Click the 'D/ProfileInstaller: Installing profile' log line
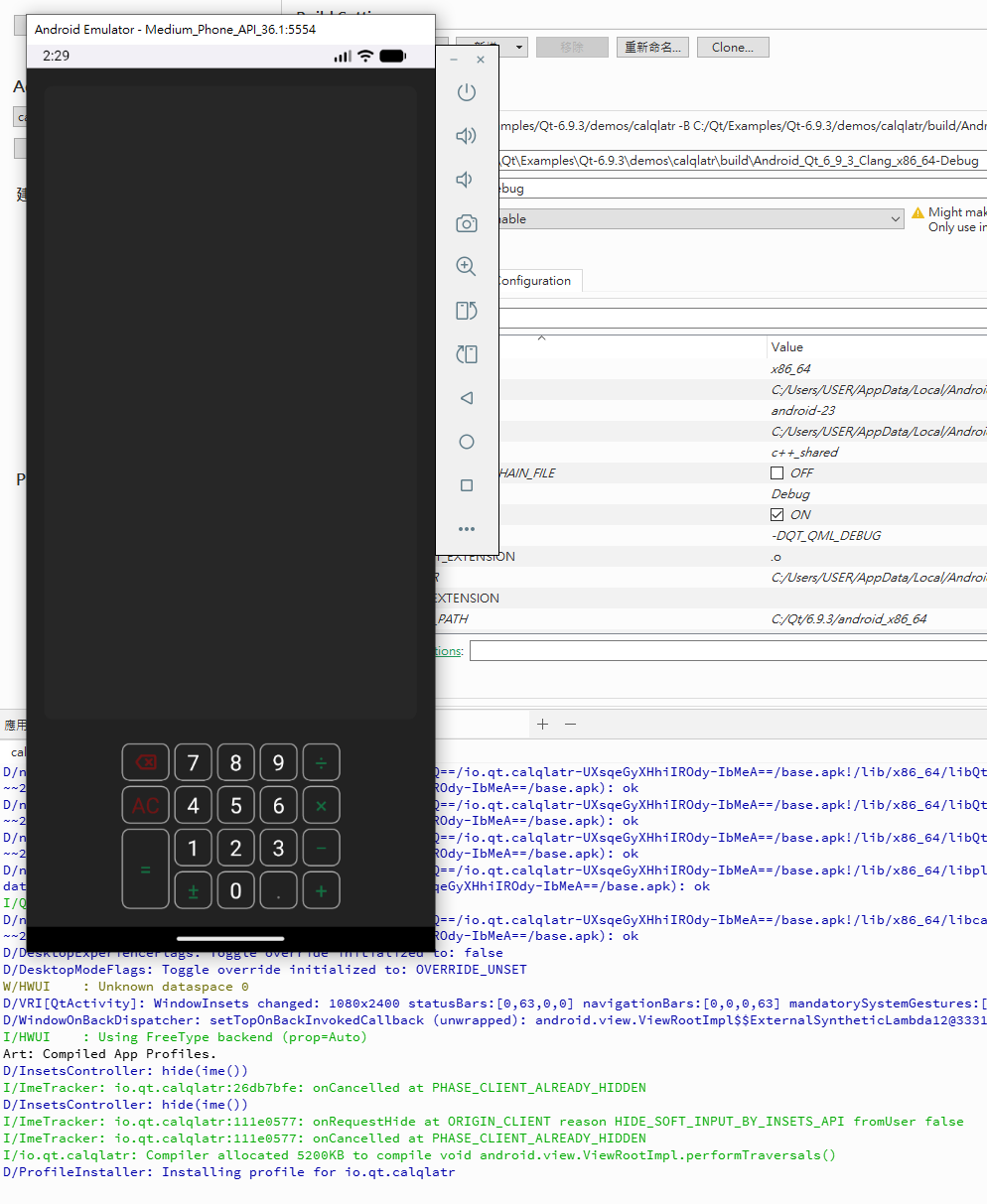Image resolution: width=987 pixels, height=1204 pixels. [x=229, y=1172]
